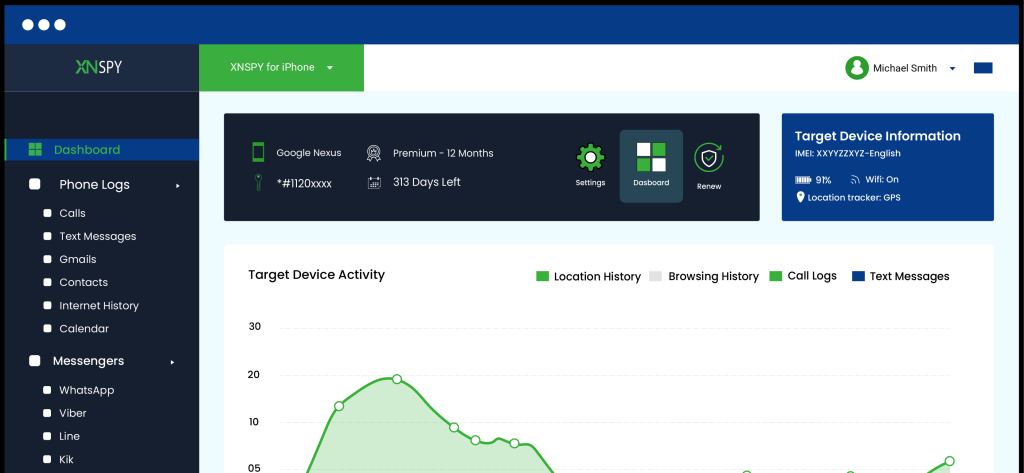Open Text Messages from sidebar
Viewport: 1024px width, 473px height.
click(x=97, y=237)
